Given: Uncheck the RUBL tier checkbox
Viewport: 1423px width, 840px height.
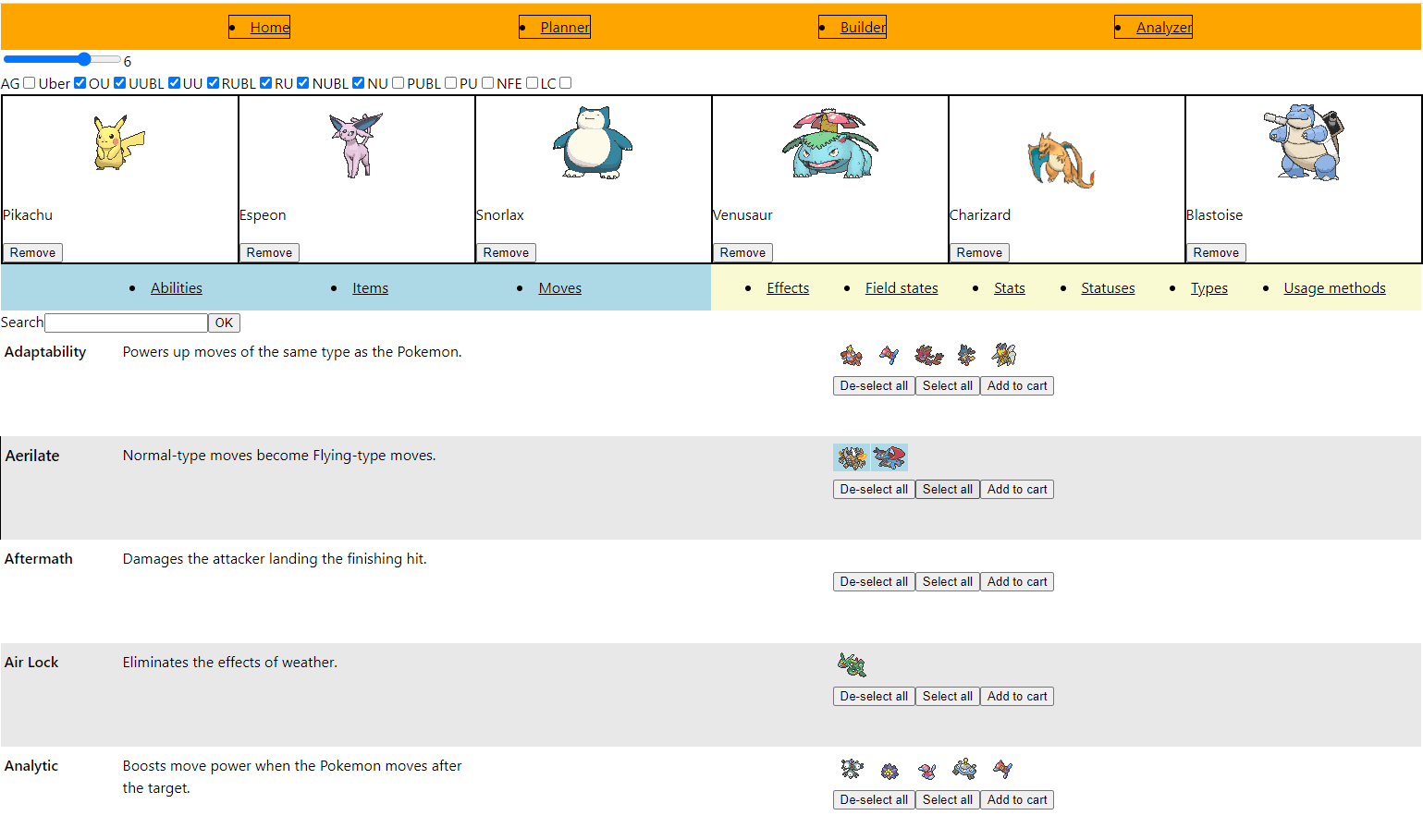Looking at the screenshot, I should (x=265, y=82).
